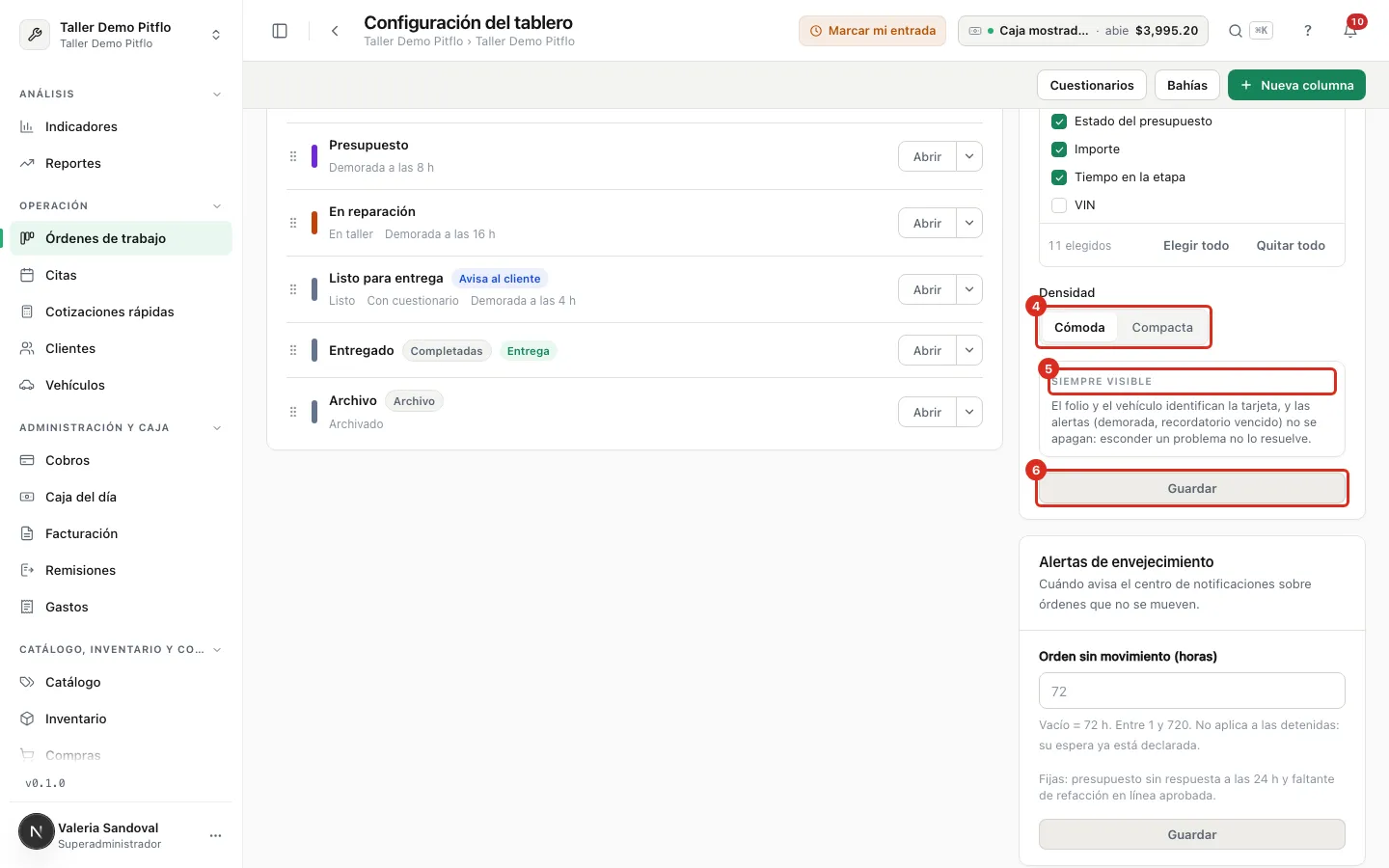Open dropdown arrow for Archivo row
Viewport: 1389px width, 868px height.
[969, 412]
